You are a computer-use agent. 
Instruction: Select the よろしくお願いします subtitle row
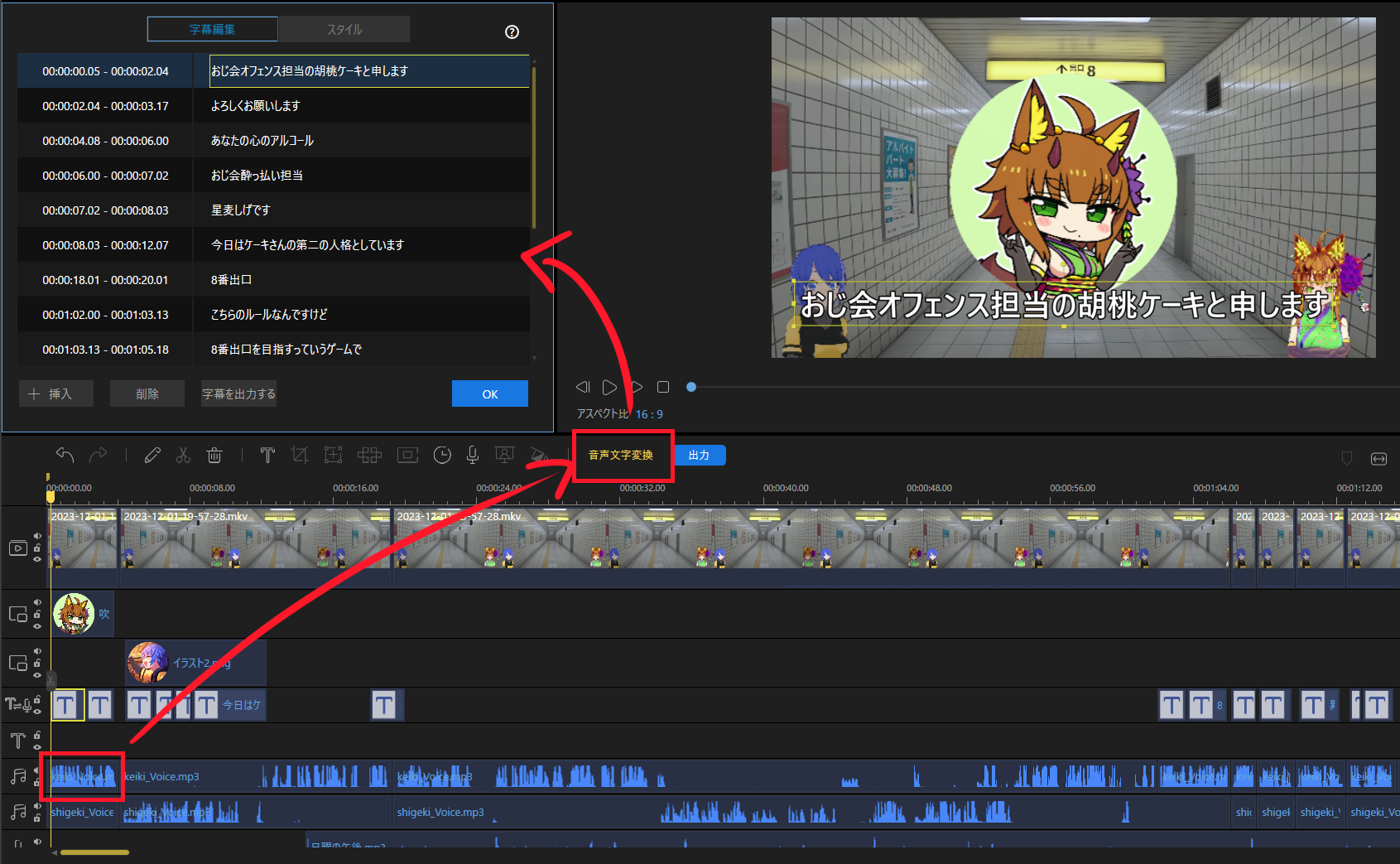coord(273,106)
